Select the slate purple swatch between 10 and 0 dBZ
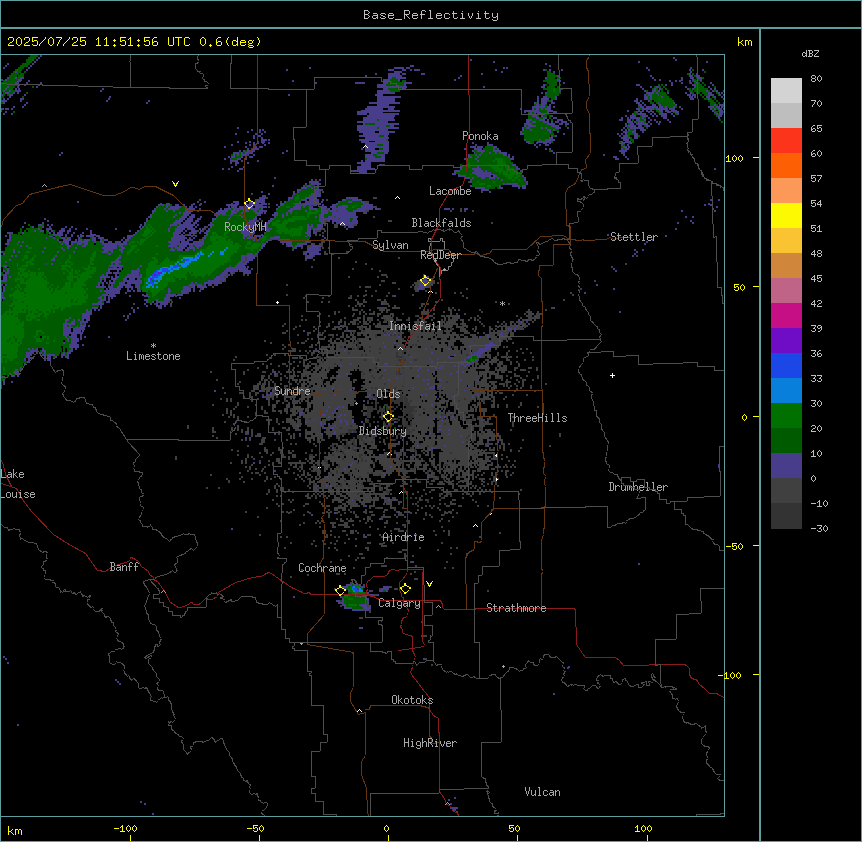This screenshot has height=842, width=862. click(786, 466)
